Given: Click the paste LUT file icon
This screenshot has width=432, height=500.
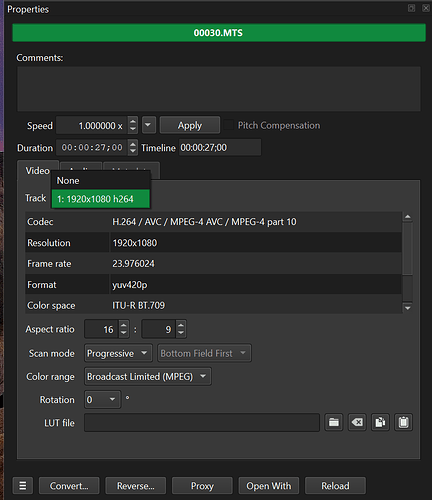Looking at the screenshot, I should [404, 422].
